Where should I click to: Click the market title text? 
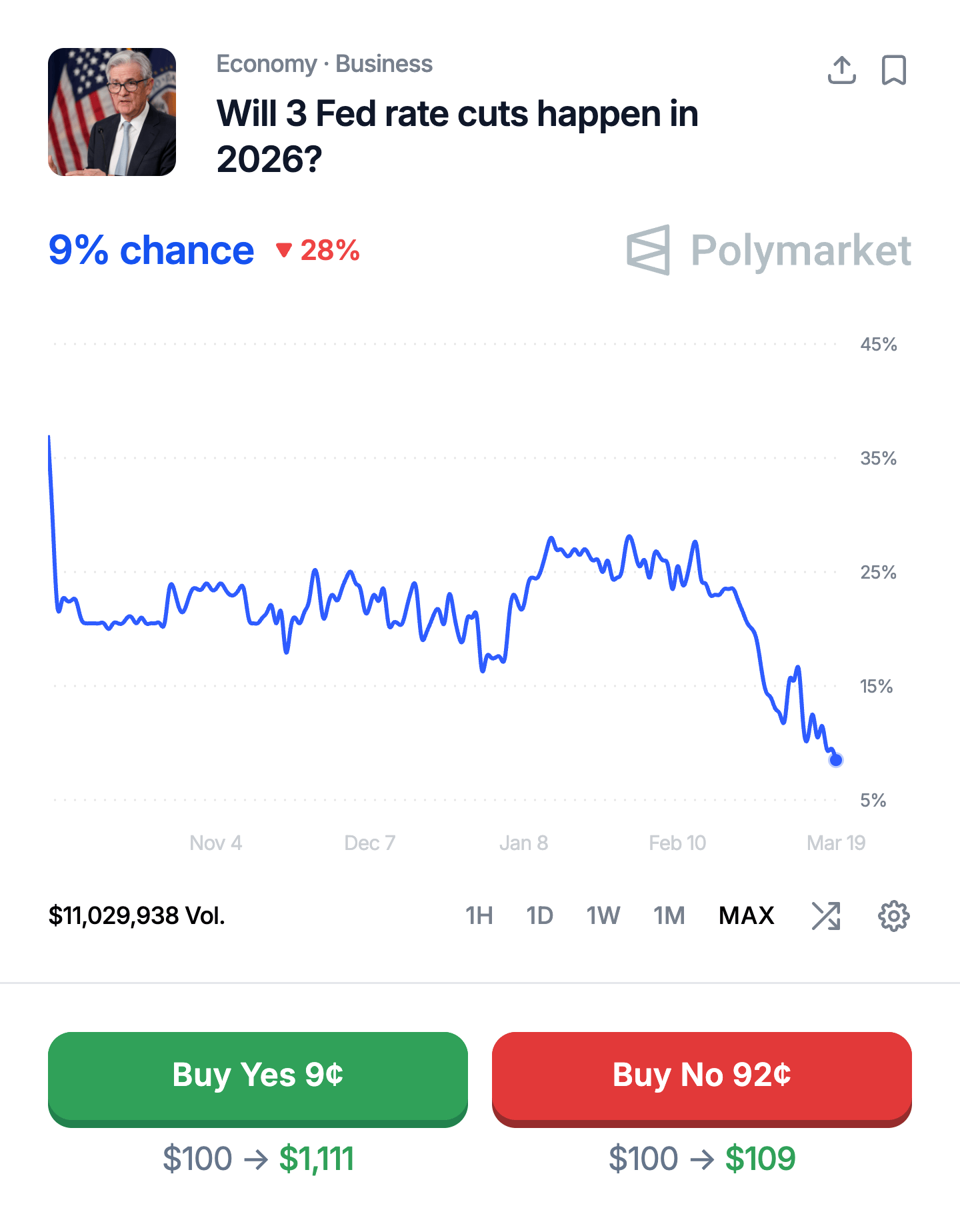click(x=457, y=136)
